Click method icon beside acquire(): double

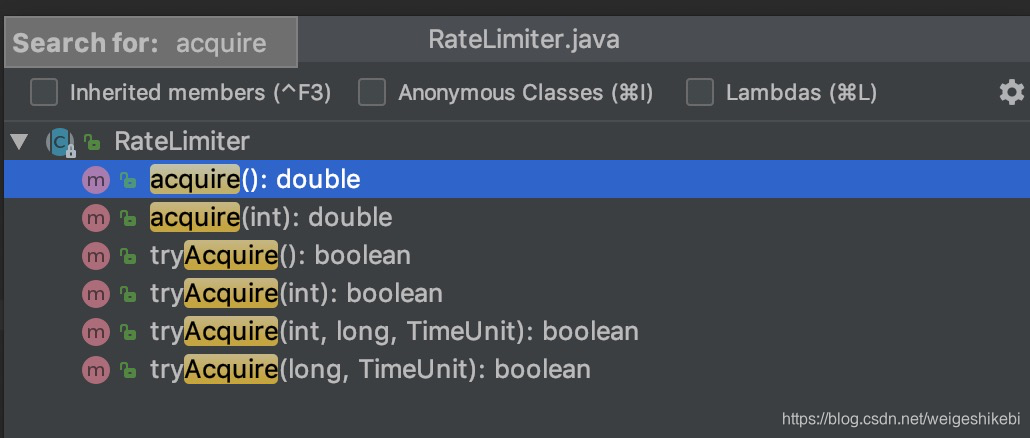point(96,180)
